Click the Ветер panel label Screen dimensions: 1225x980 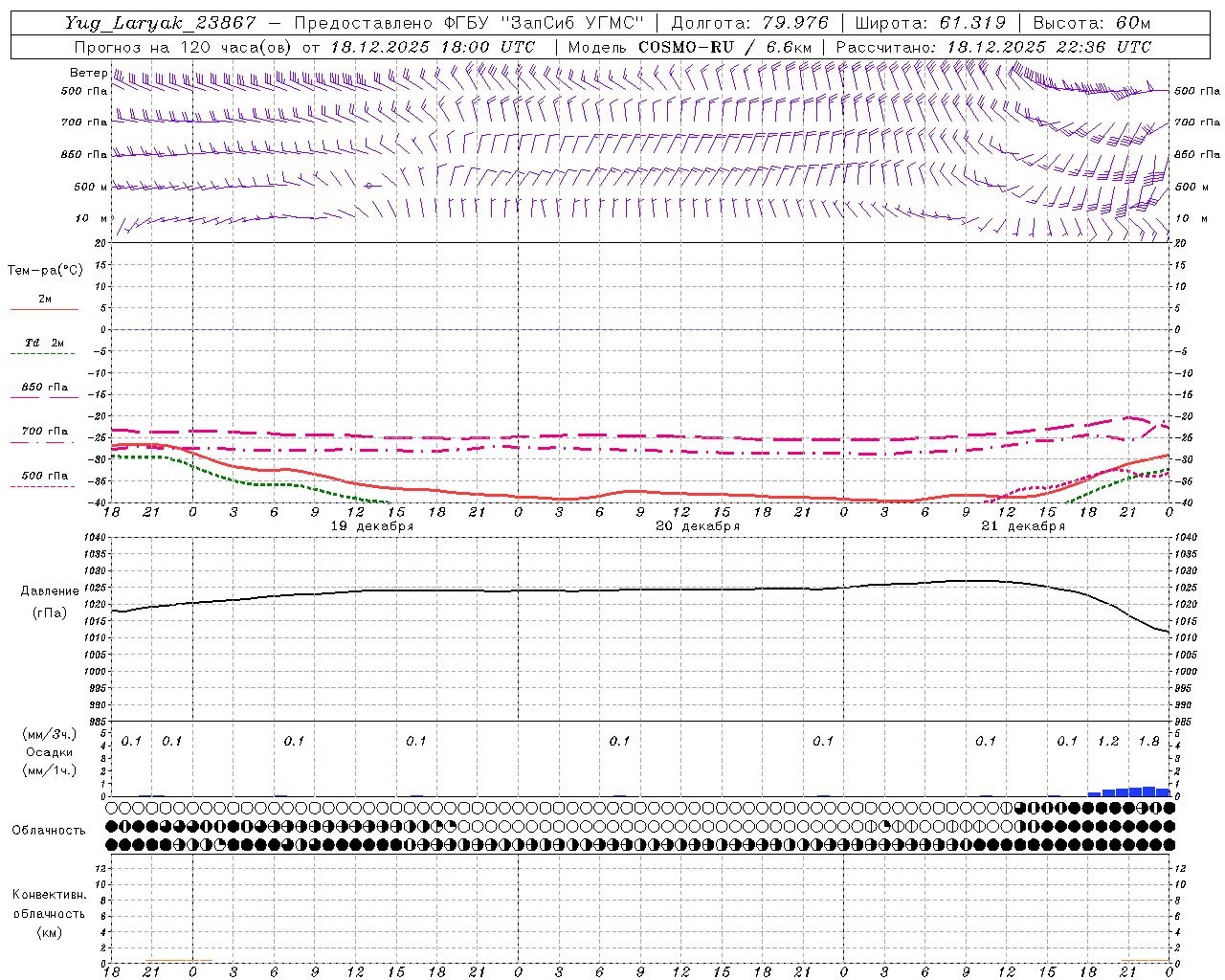[88, 73]
